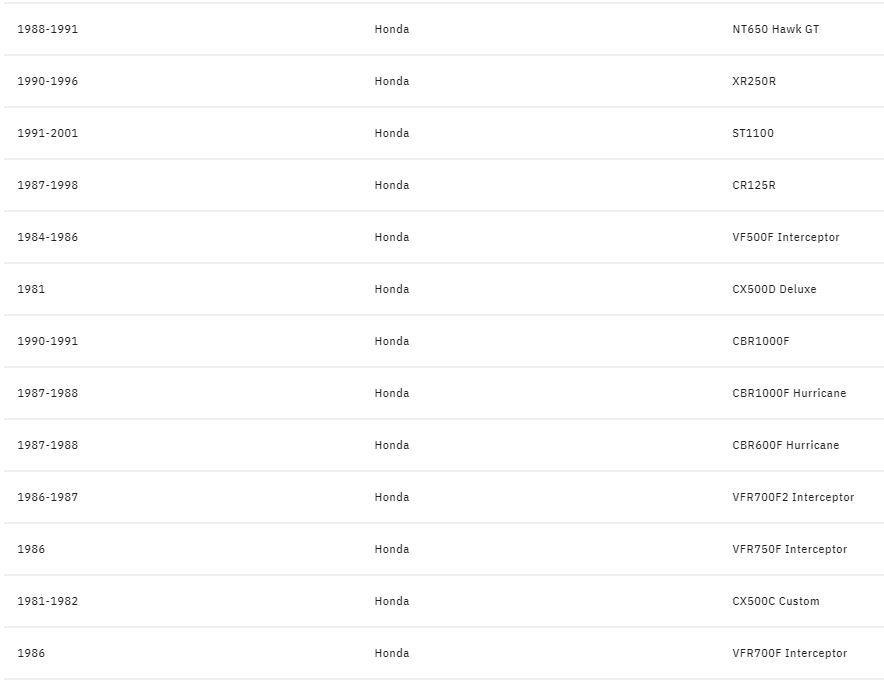Select the 1991-2001 year range
884x681 pixels.
(47, 134)
